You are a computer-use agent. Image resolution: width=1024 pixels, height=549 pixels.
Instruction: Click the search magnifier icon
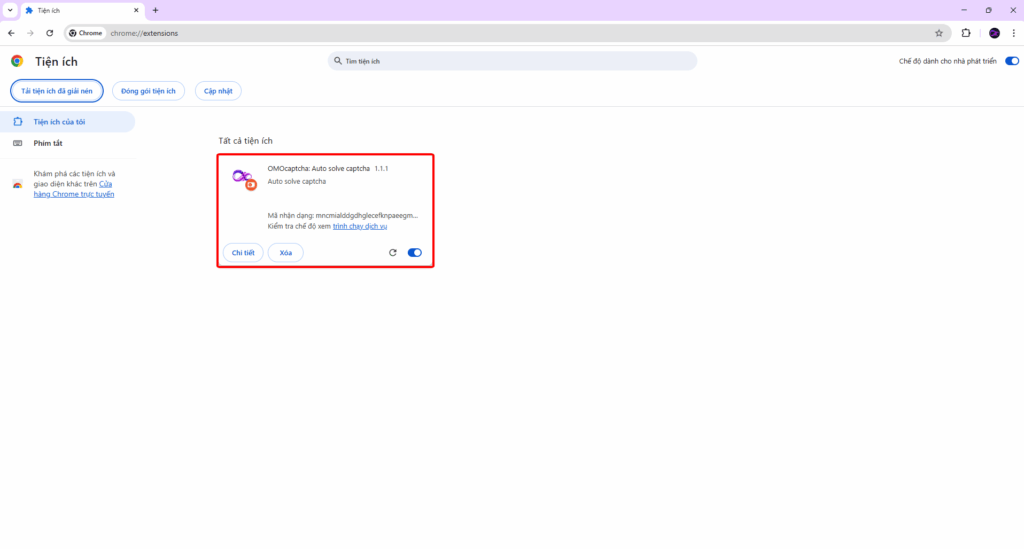[x=338, y=61]
